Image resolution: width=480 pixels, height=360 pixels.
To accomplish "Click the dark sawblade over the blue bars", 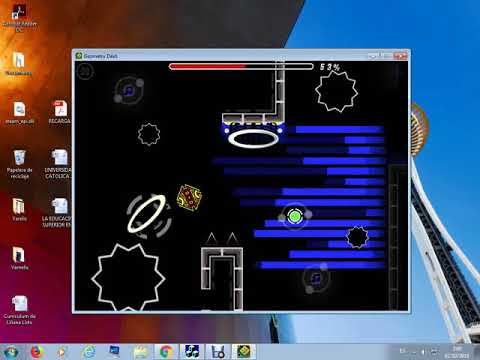I will tap(358, 237).
